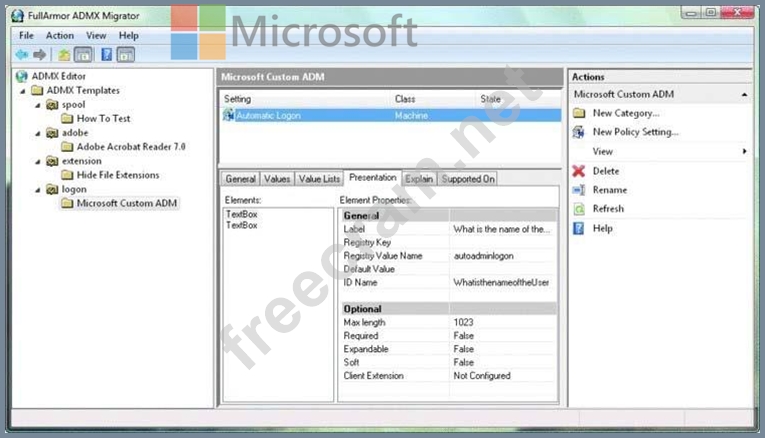Click the Rename action icon
Image resolution: width=765 pixels, height=438 pixels.
pos(579,190)
